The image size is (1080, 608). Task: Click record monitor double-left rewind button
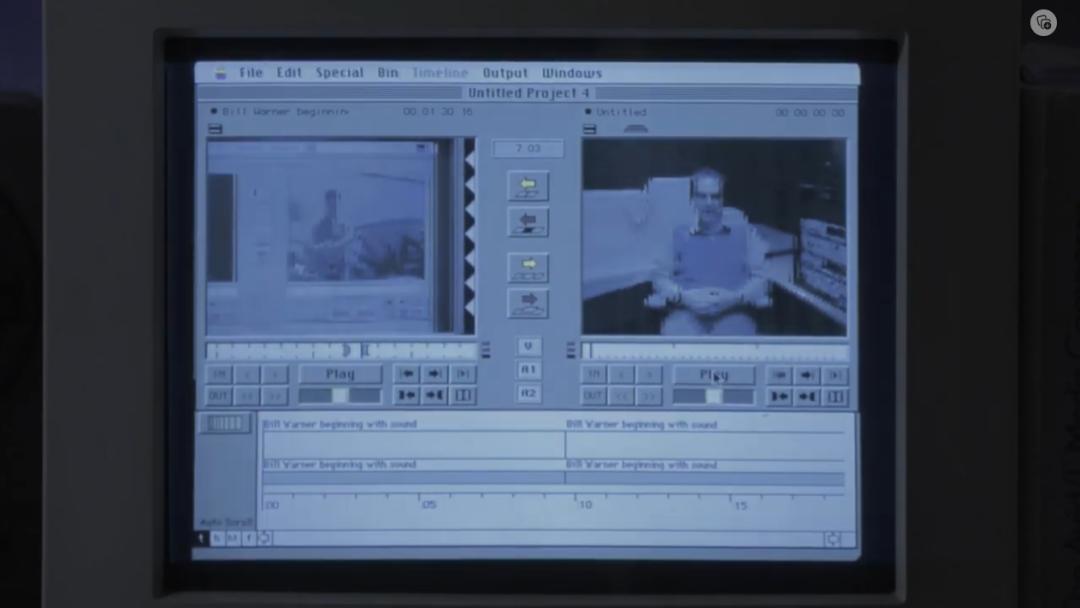[x=621, y=397]
